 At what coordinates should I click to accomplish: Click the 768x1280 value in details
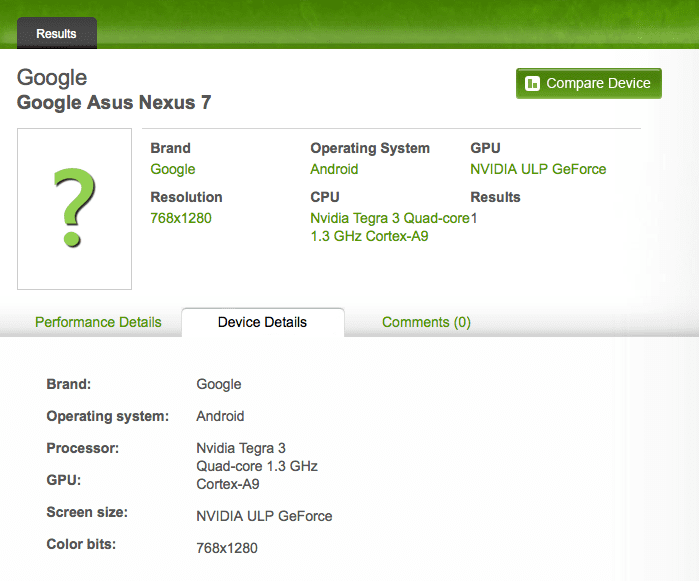click(227, 548)
